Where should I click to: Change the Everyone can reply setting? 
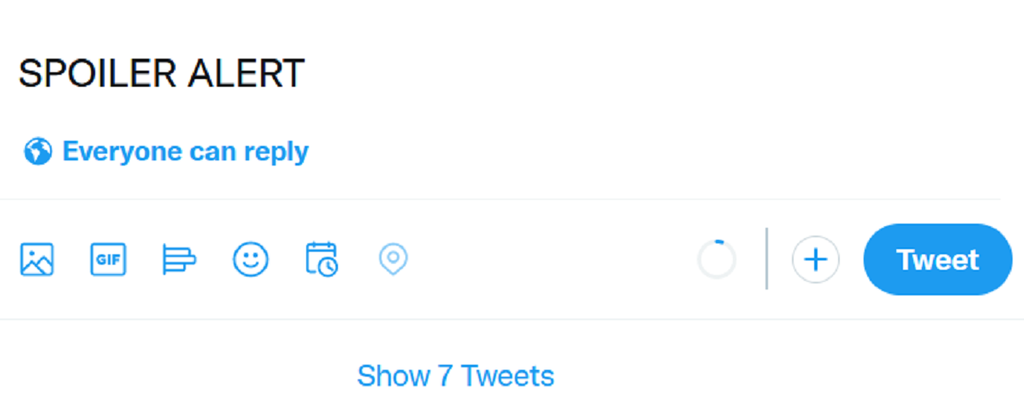pos(185,152)
